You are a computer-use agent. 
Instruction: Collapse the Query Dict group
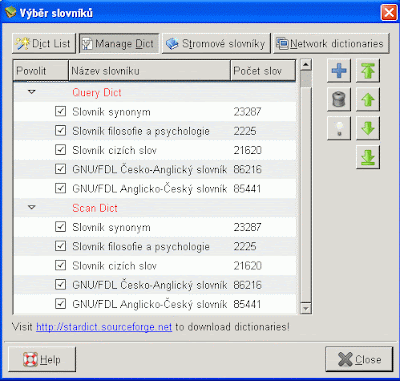(x=32, y=92)
